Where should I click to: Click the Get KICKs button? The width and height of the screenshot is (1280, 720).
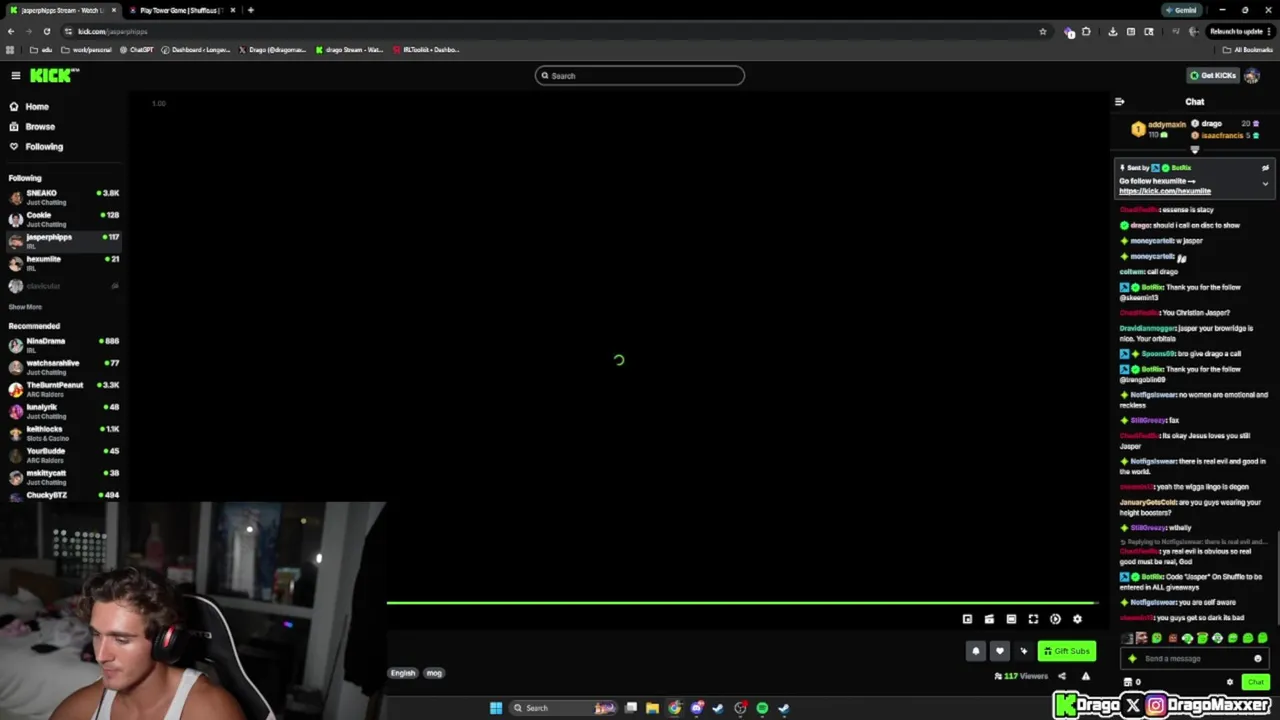coord(1212,76)
